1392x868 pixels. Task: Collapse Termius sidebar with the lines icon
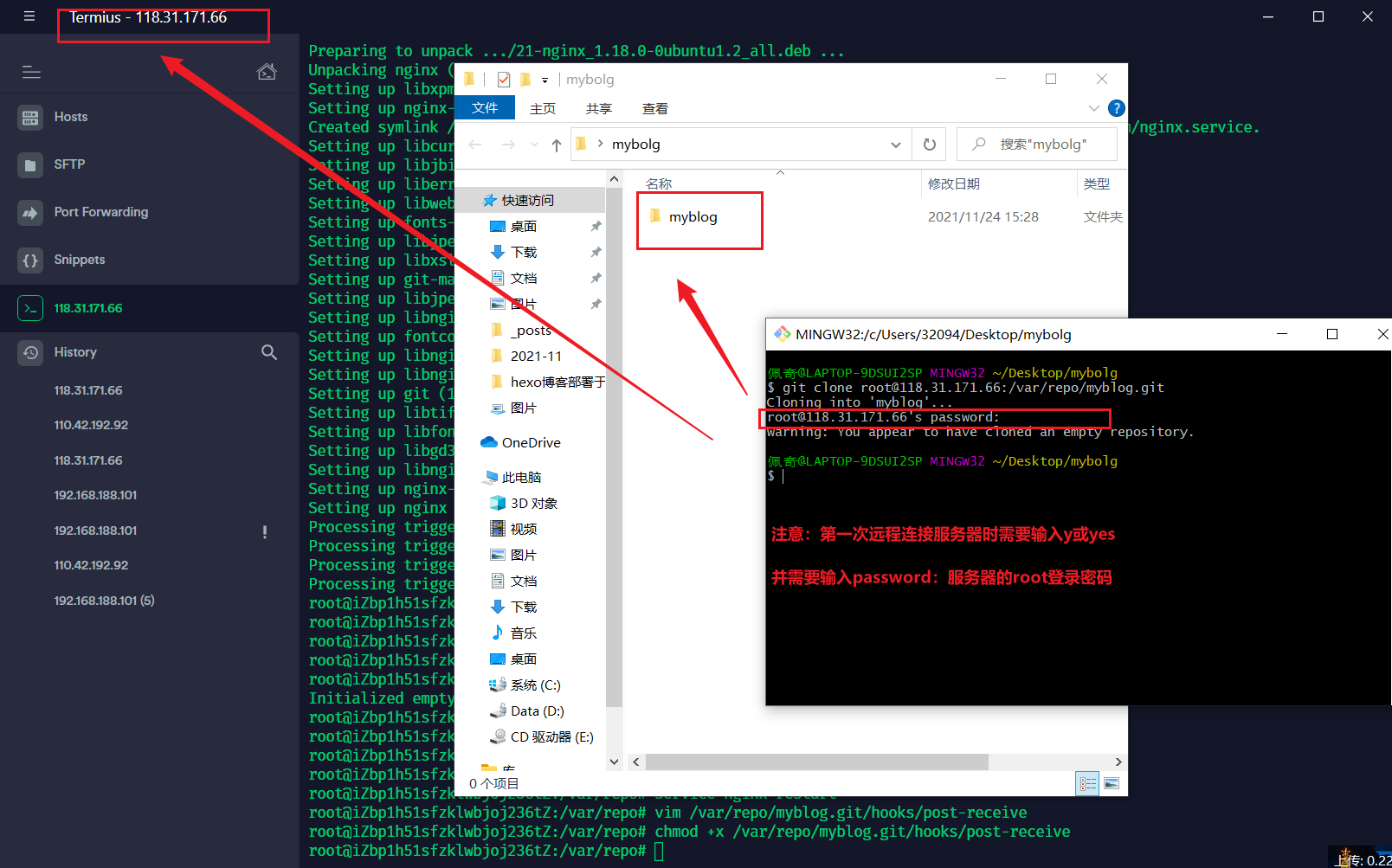click(31, 72)
